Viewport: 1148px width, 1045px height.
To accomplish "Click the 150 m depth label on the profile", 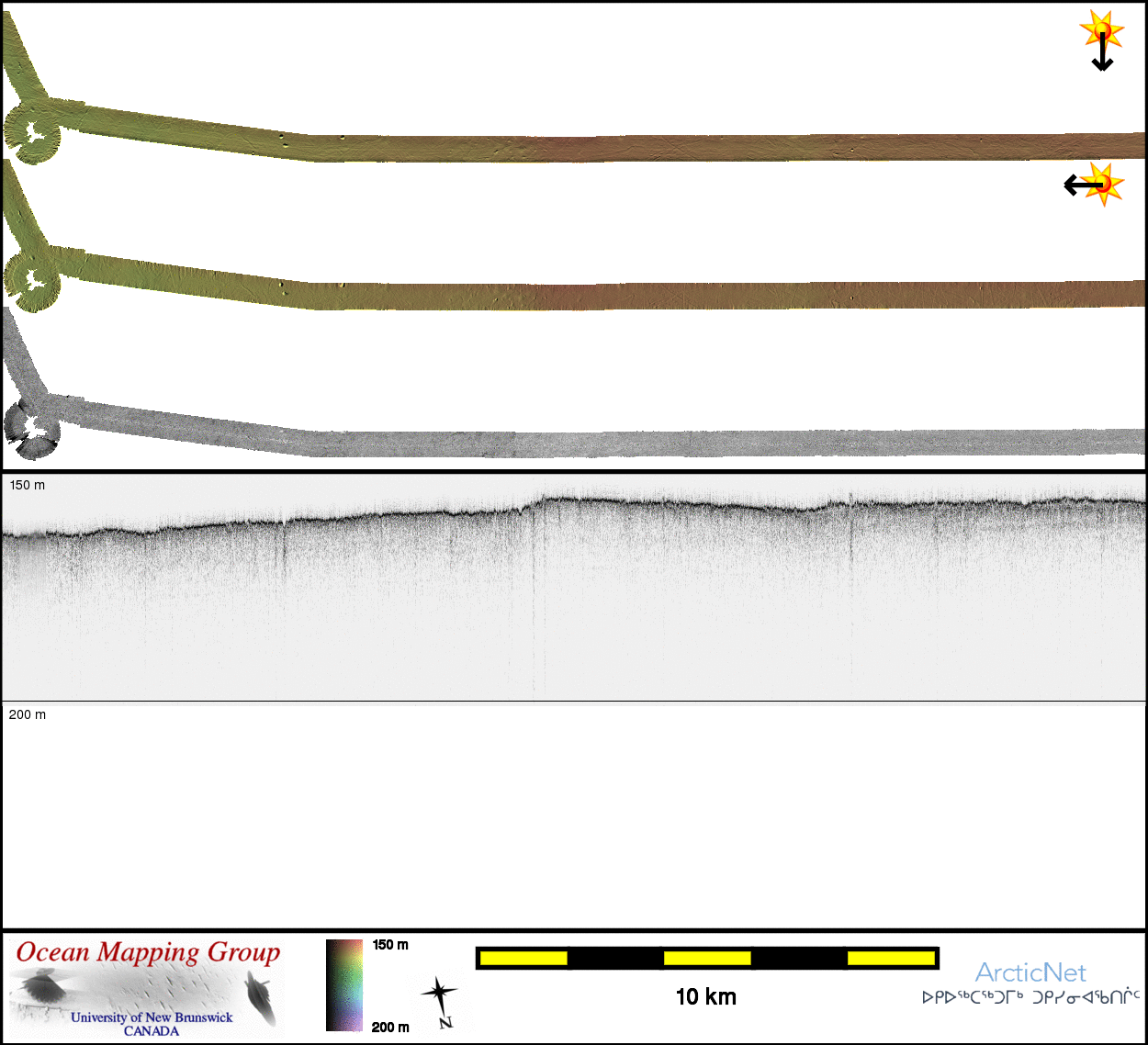I will point(28,485).
